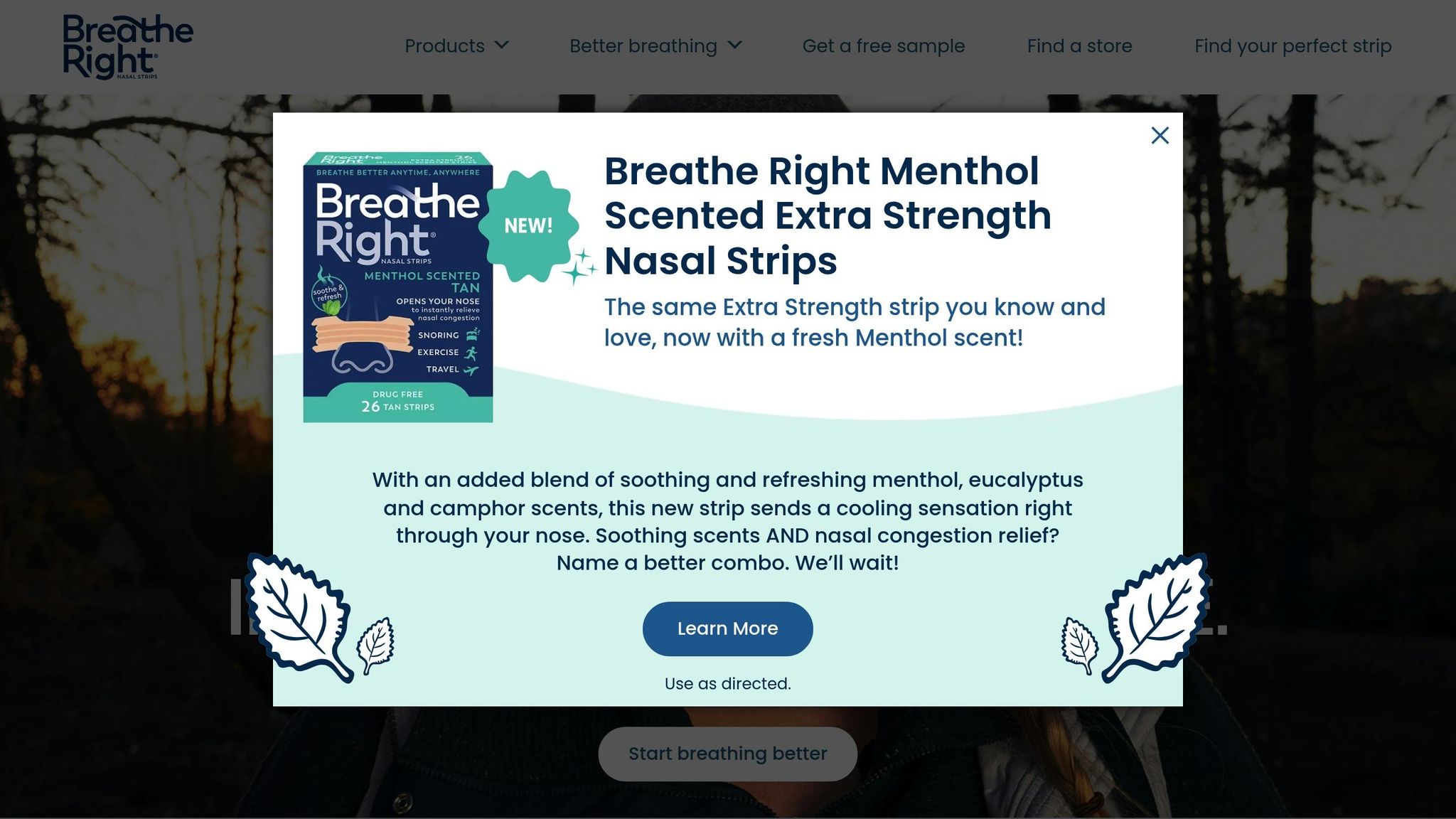This screenshot has height=819, width=1456.
Task: Click Start breathing better button
Action: tap(727, 754)
